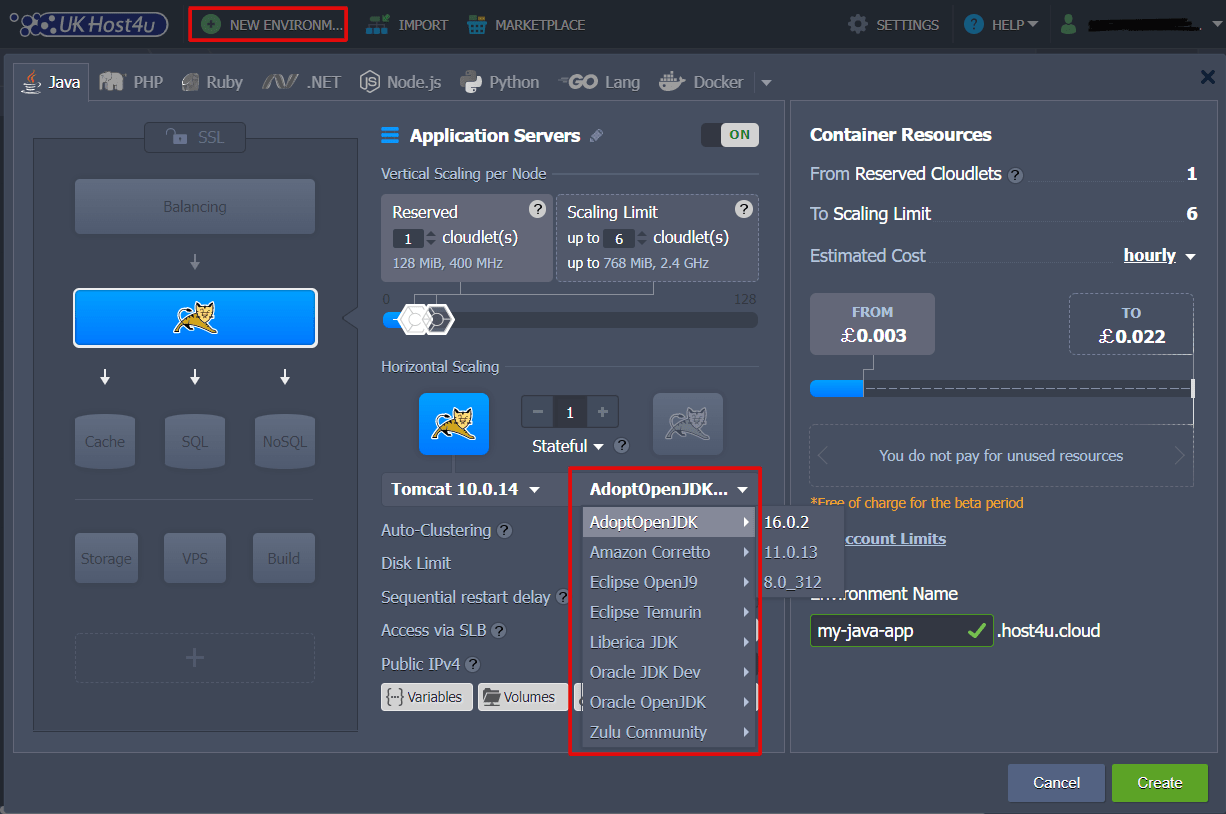Click the Docker whale icon
This screenshot has height=814, width=1226.
click(672, 81)
